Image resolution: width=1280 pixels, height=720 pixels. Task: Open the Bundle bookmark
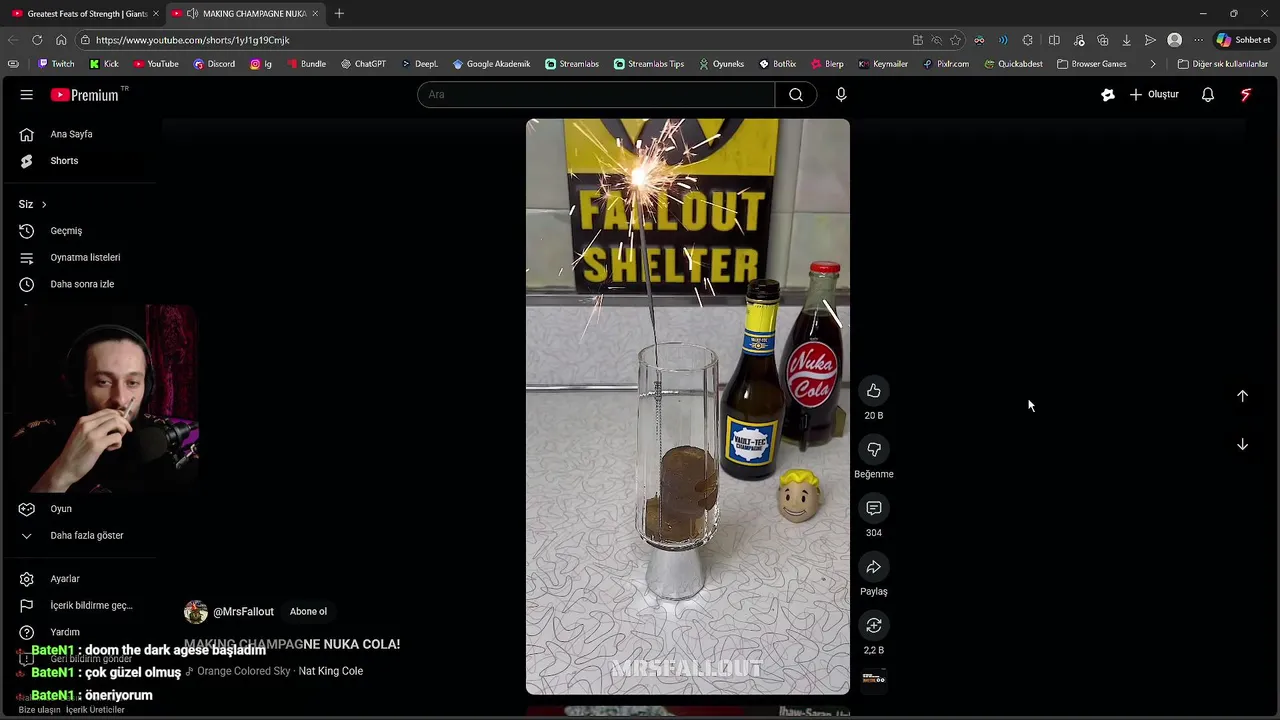click(306, 64)
